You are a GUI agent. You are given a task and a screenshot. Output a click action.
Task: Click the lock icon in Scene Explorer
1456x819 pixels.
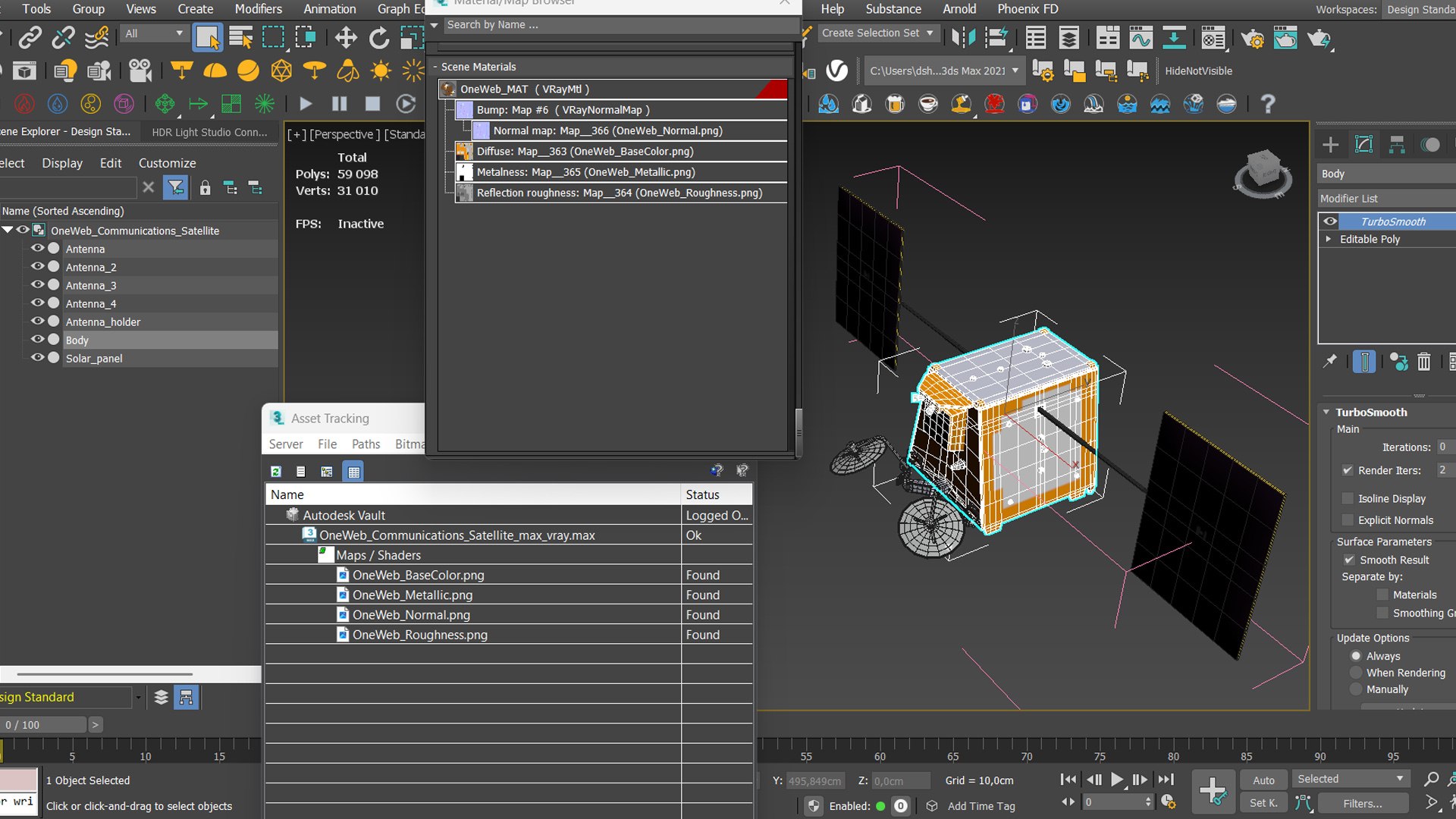(205, 187)
